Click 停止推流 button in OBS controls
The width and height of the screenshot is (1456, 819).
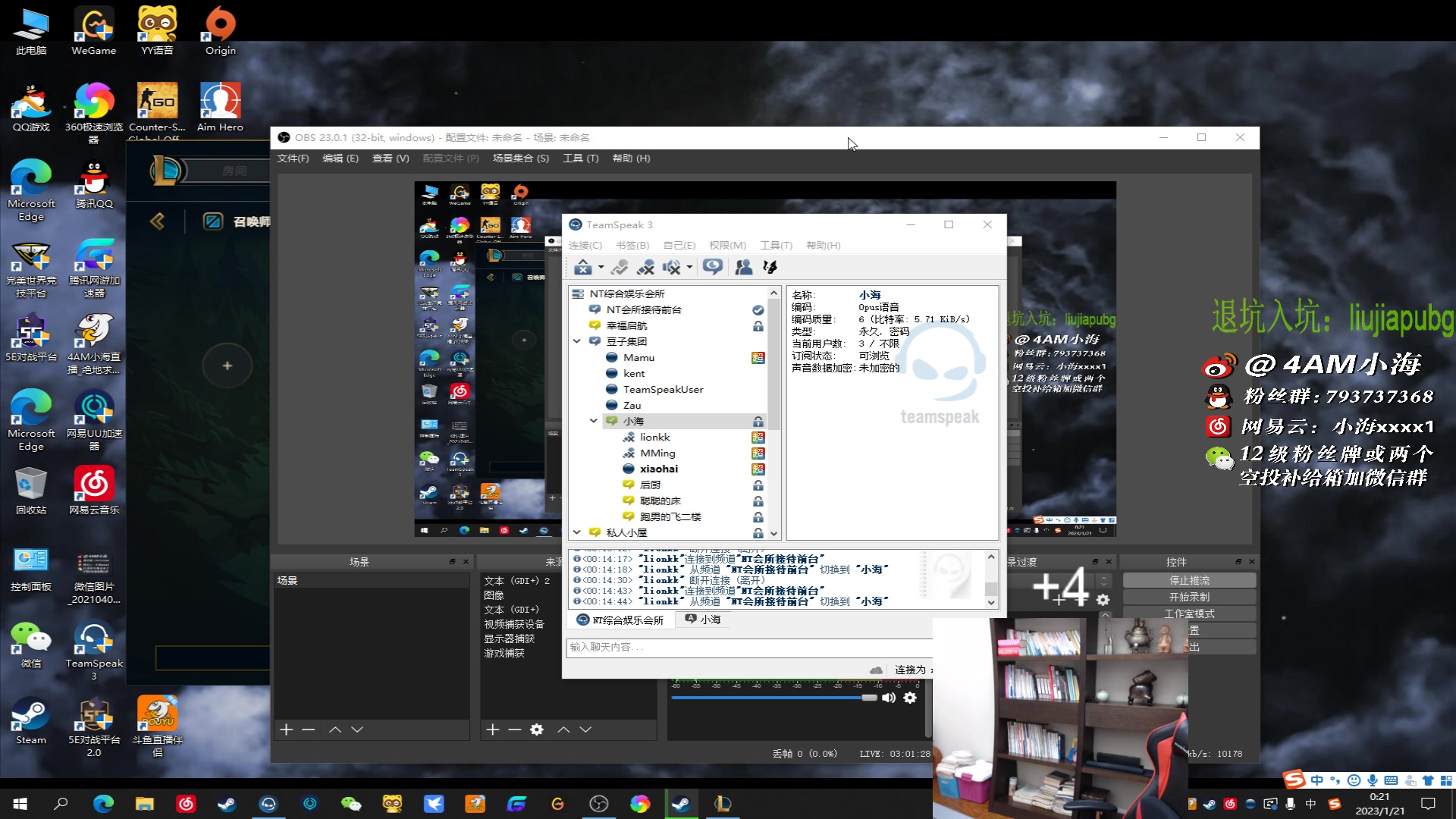pyautogui.click(x=1188, y=580)
